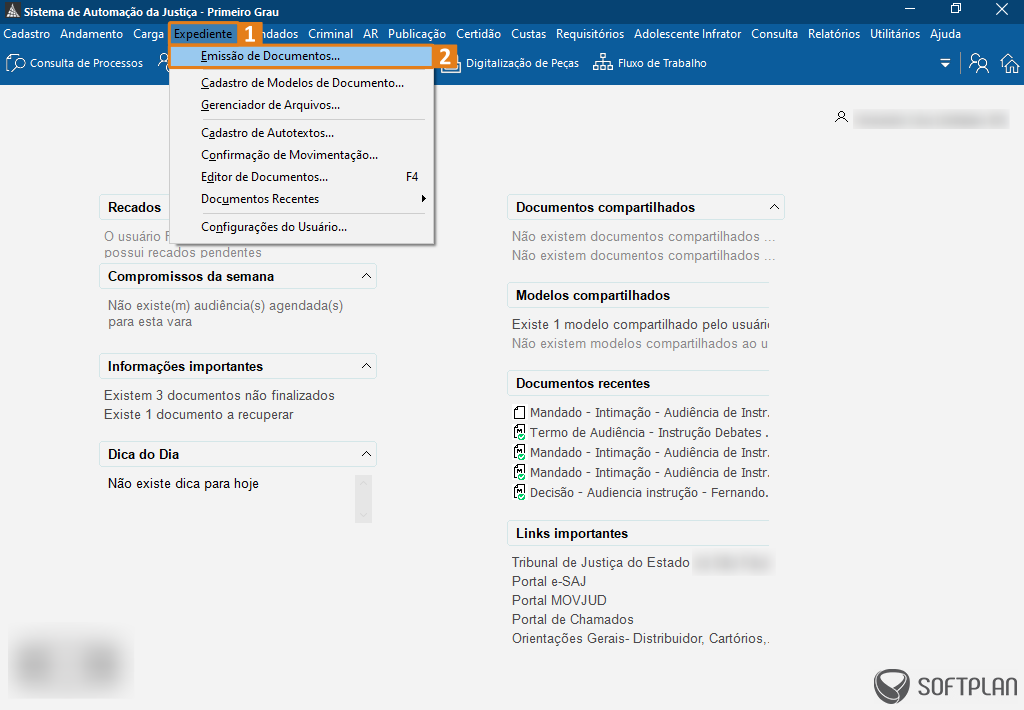This screenshot has height=710, width=1024.
Task: Collapse the Documentos compartilhados panel
Action: point(774,207)
